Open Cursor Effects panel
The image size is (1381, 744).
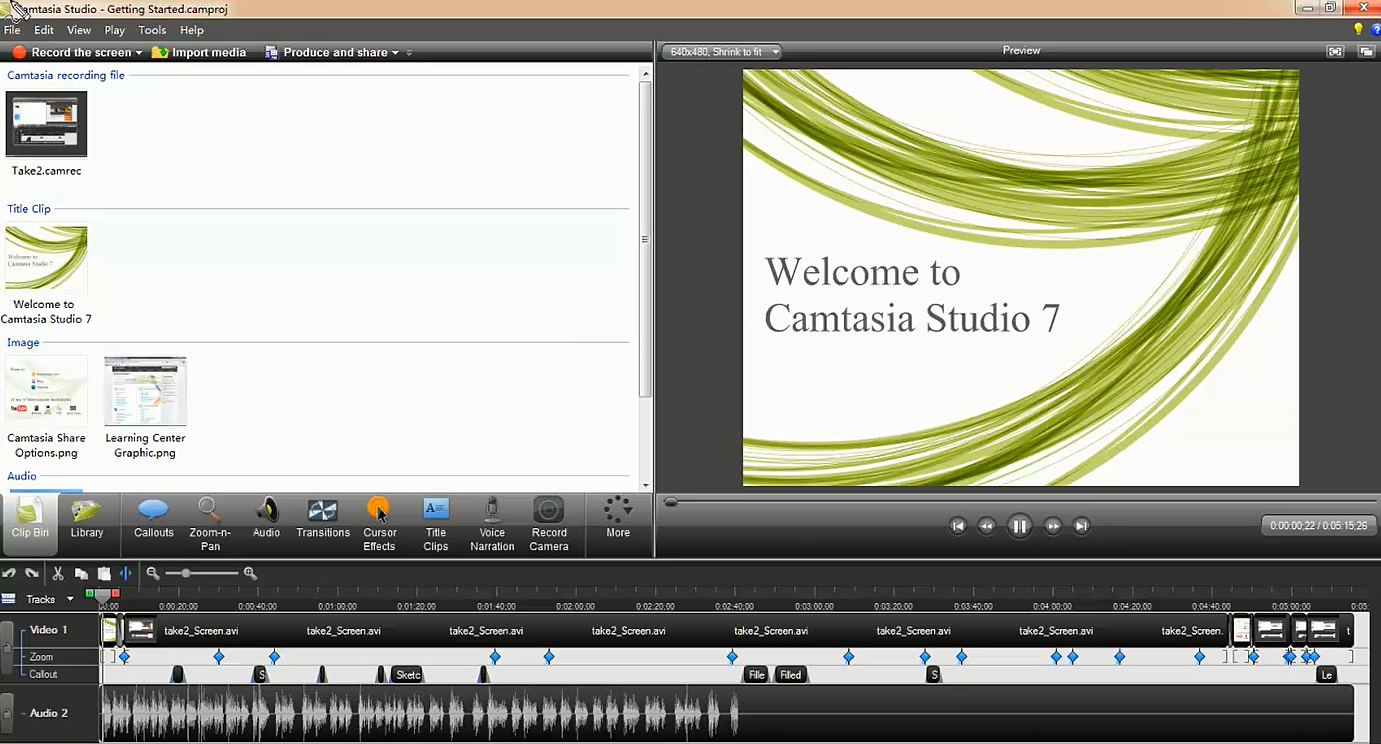coord(379,521)
